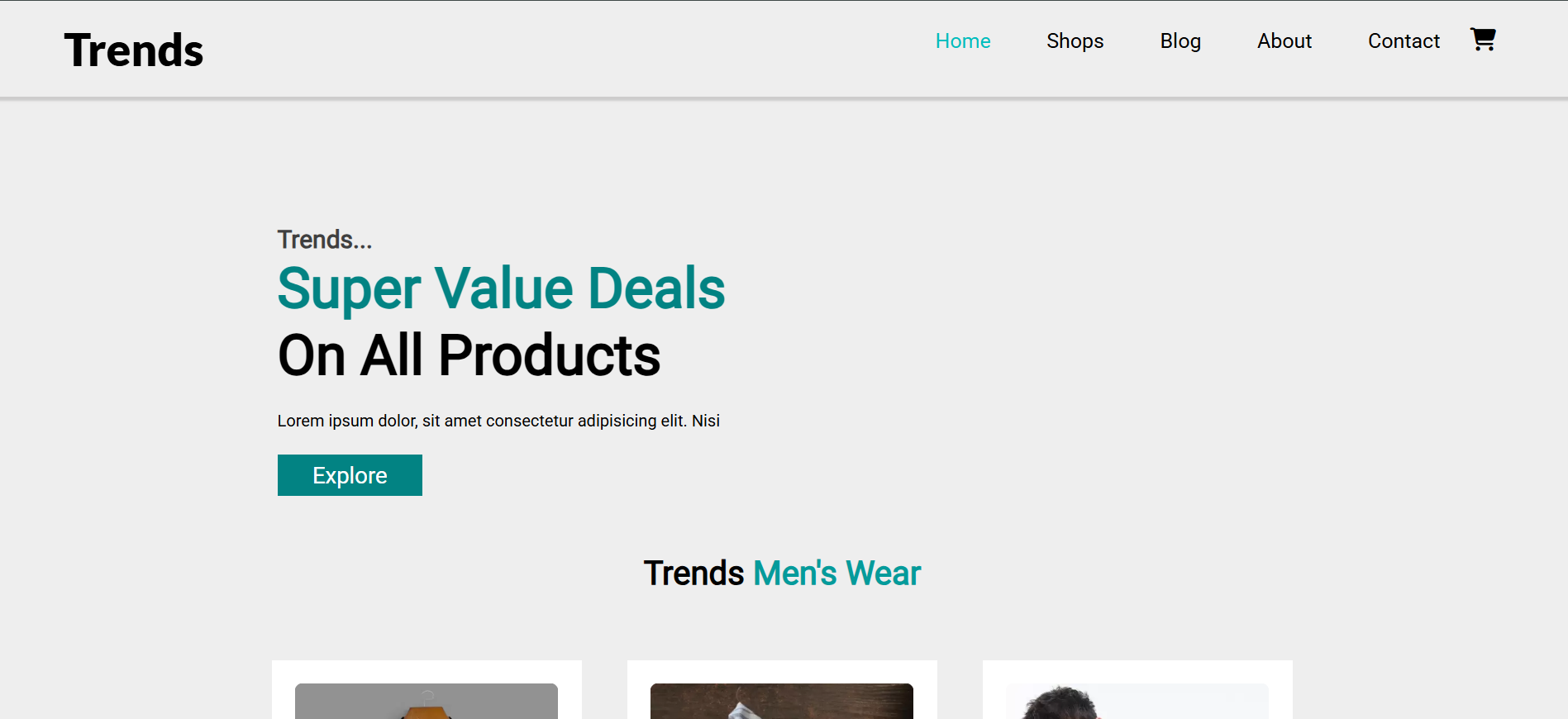The height and width of the screenshot is (719, 1568).
Task: Click the Lorem ipsum description text
Action: 498,421
